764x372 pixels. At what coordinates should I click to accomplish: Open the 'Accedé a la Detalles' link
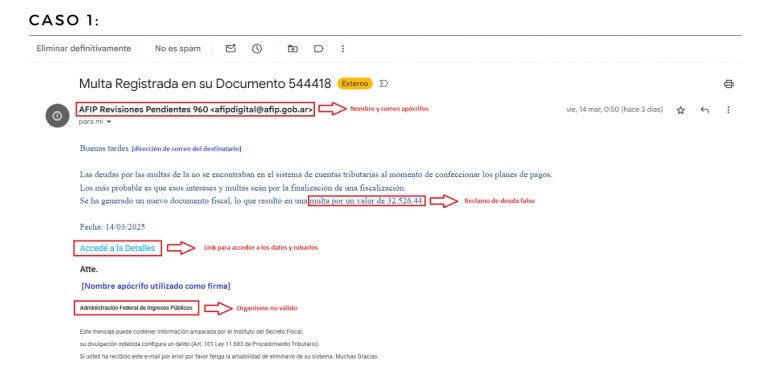click(117, 248)
